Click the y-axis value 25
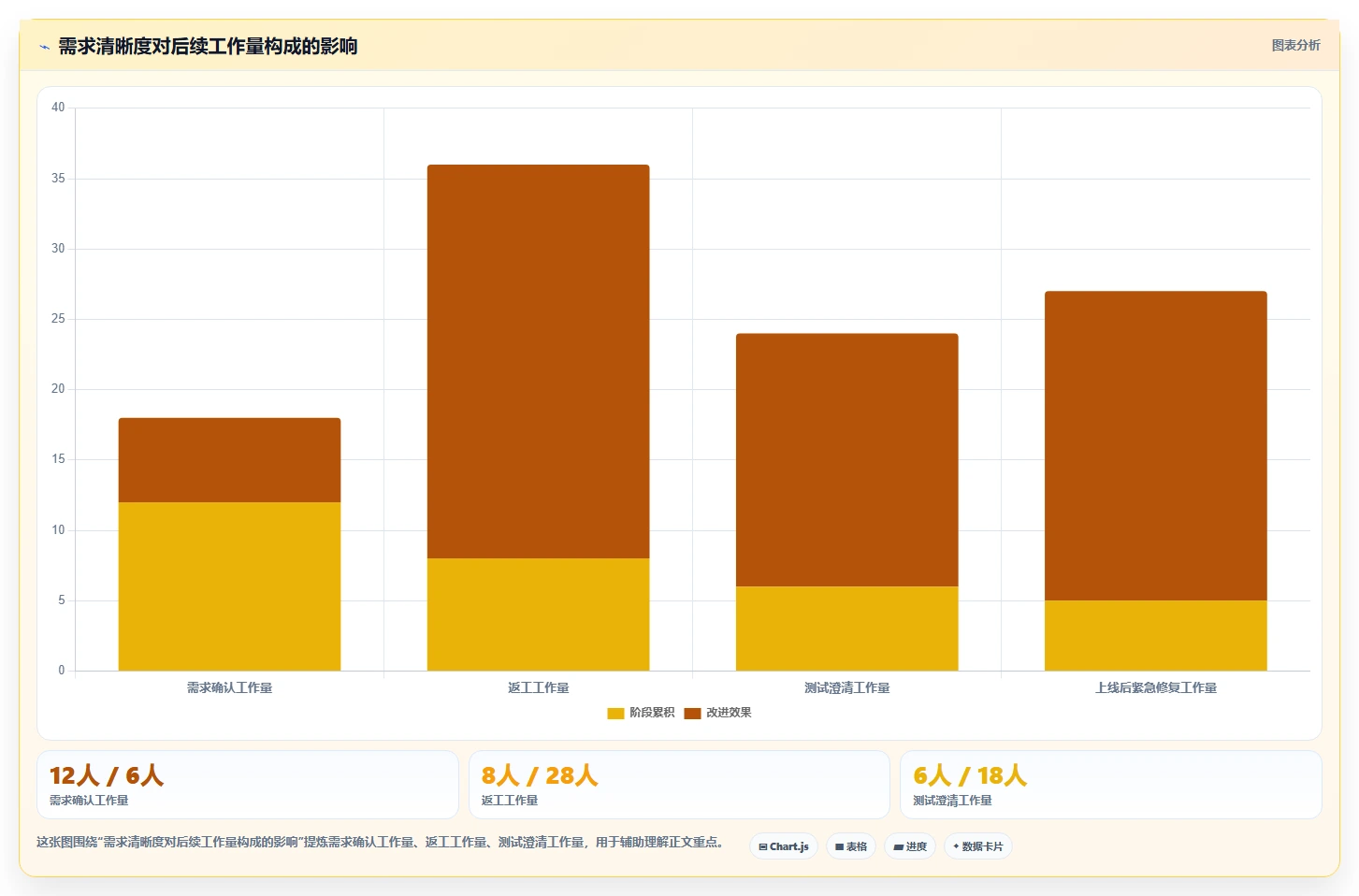 click(58, 319)
